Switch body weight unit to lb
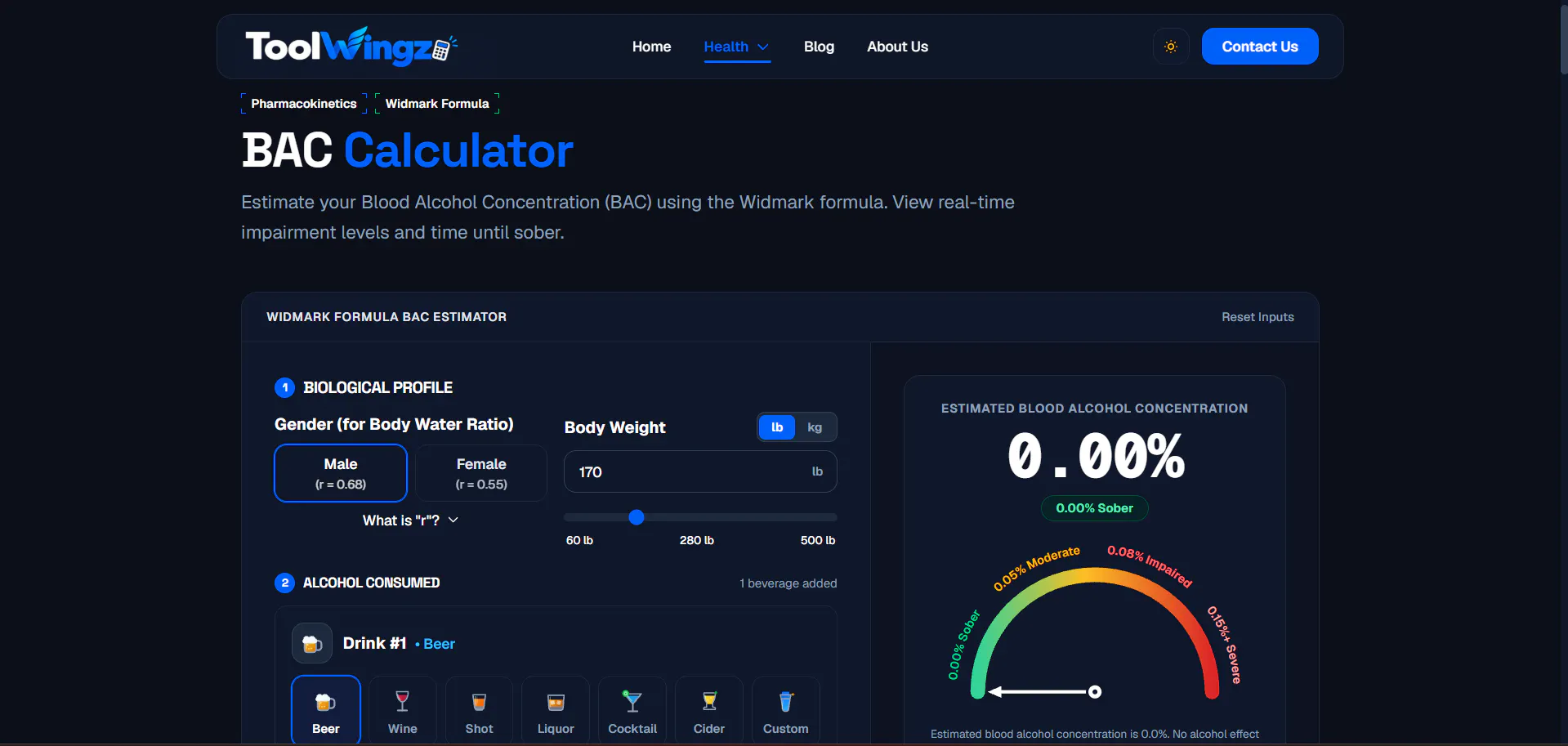The width and height of the screenshot is (1568, 746). [x=777, y=427]
